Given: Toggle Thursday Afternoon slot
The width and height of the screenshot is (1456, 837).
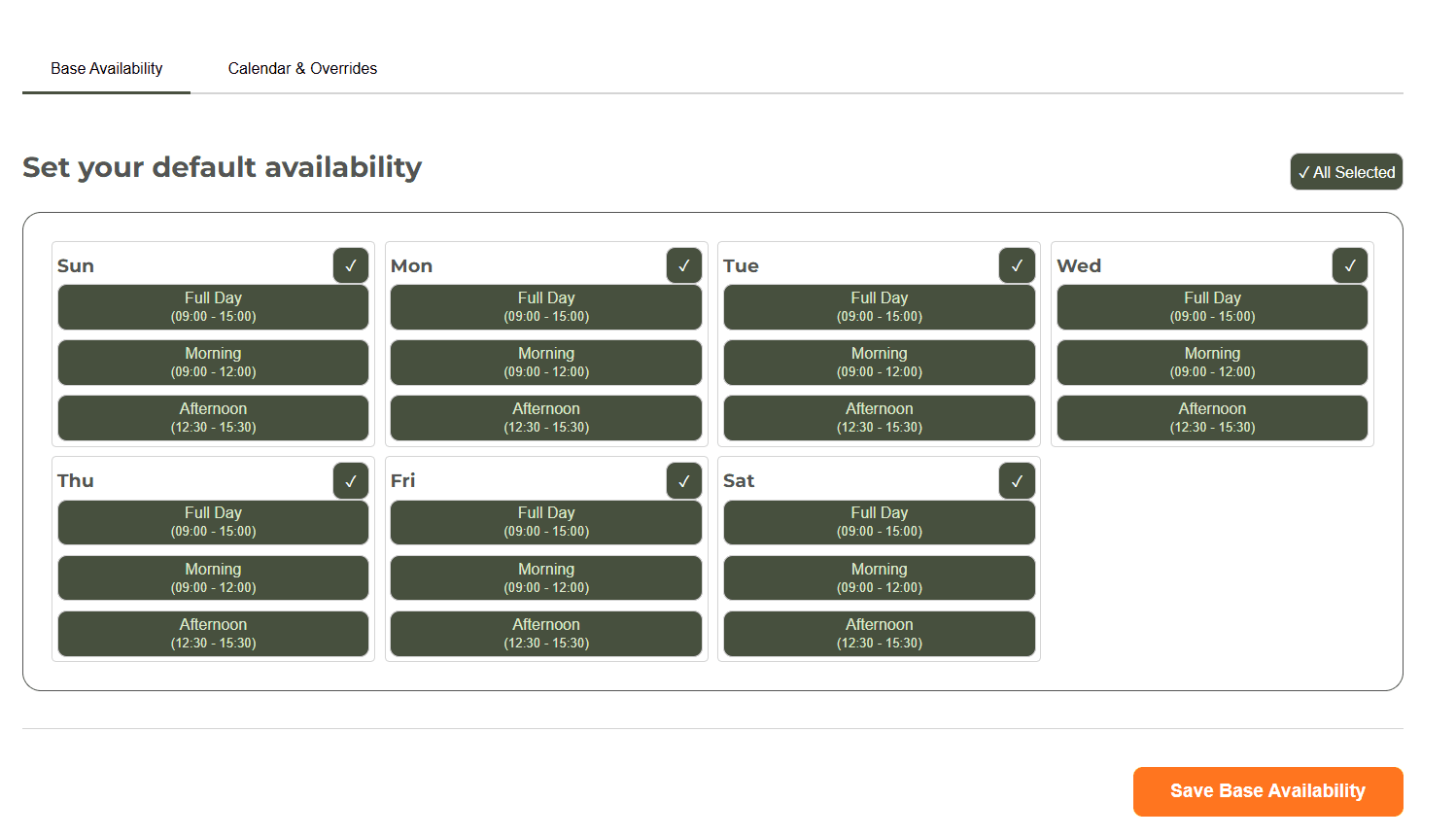Looking at the screenshot, I should click(x=214, y=634).
